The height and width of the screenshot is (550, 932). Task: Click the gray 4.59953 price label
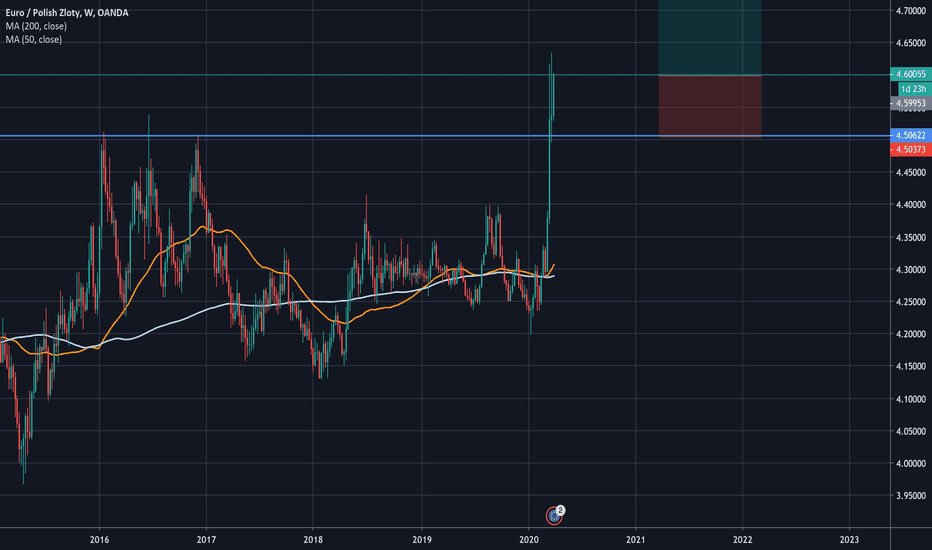[911, 103]
